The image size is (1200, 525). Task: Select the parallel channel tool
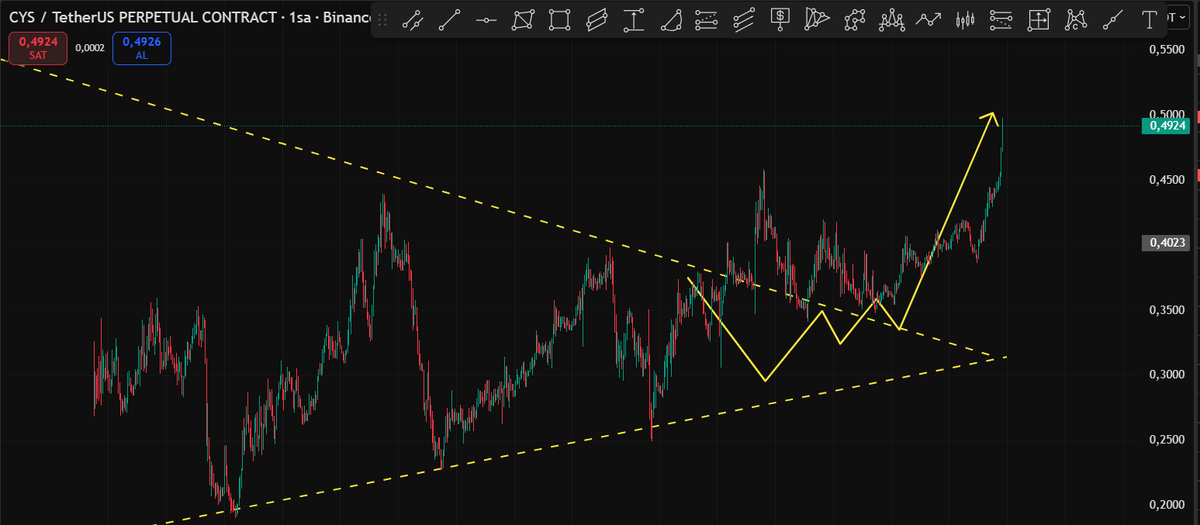point(597,20)
